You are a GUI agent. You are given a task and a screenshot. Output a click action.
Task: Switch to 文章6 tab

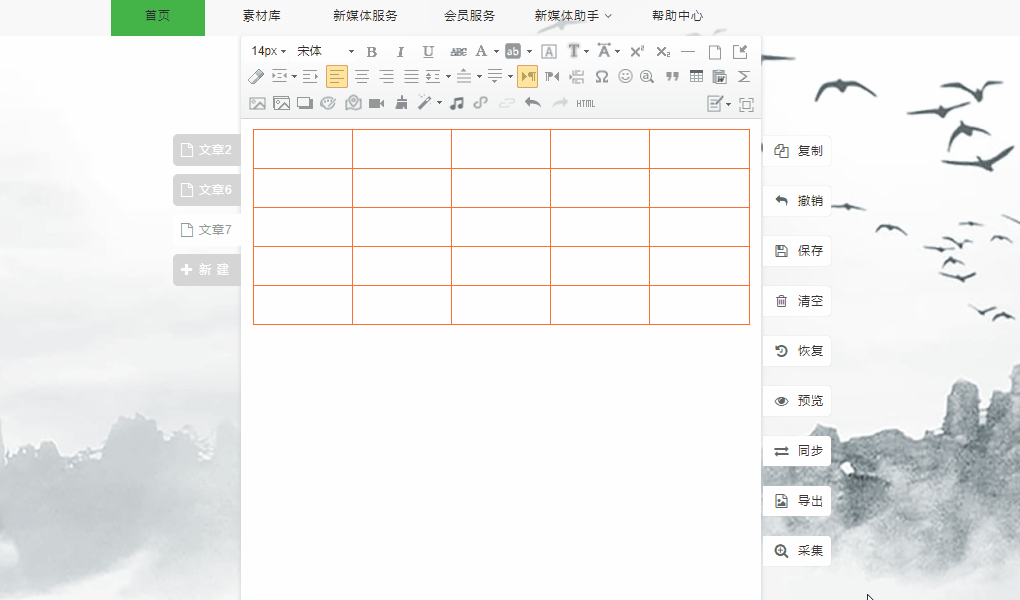click(207, 189)
